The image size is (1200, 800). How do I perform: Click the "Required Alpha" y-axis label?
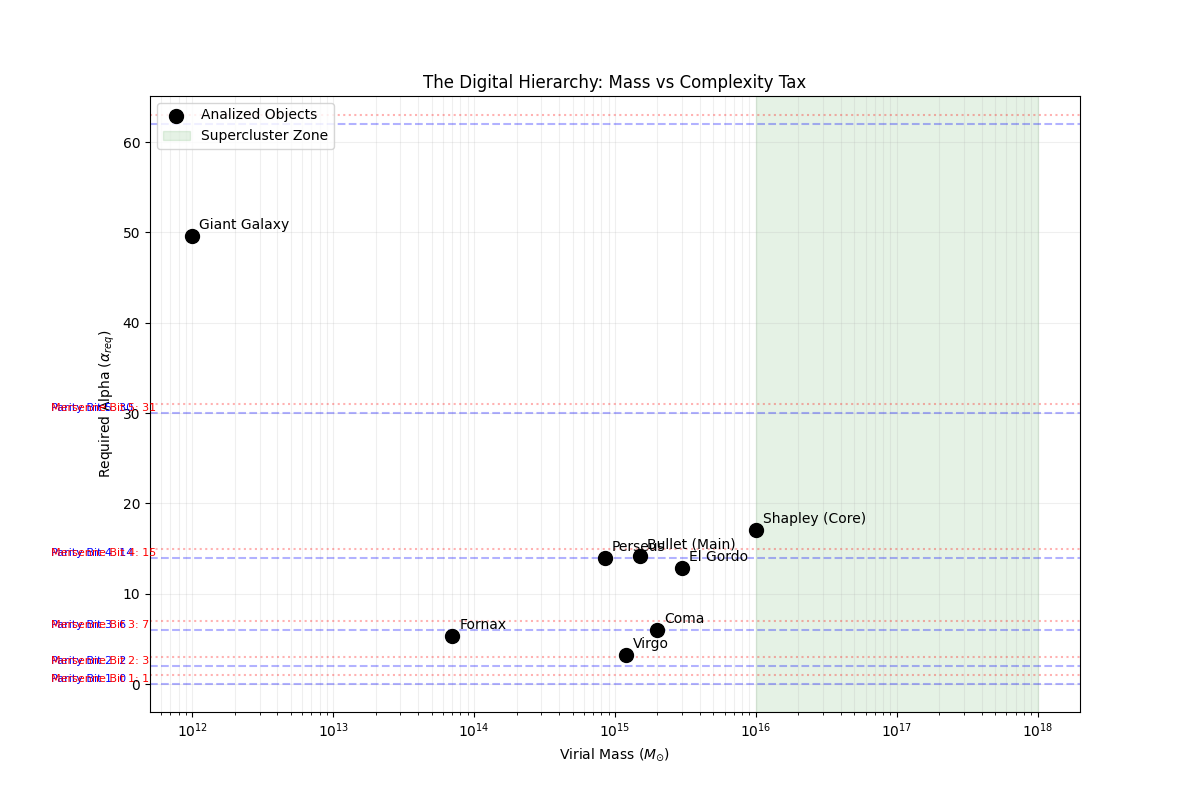pyautogui.click(x=105, y=403)
